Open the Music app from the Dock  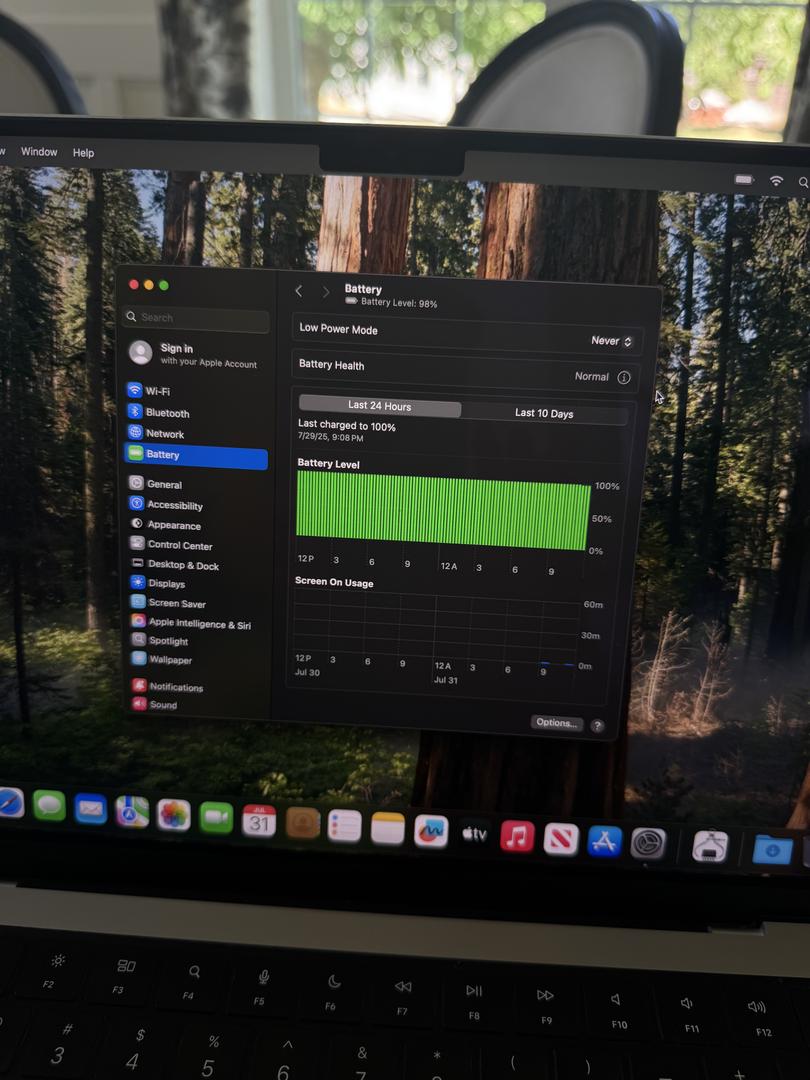pos(517,837)
